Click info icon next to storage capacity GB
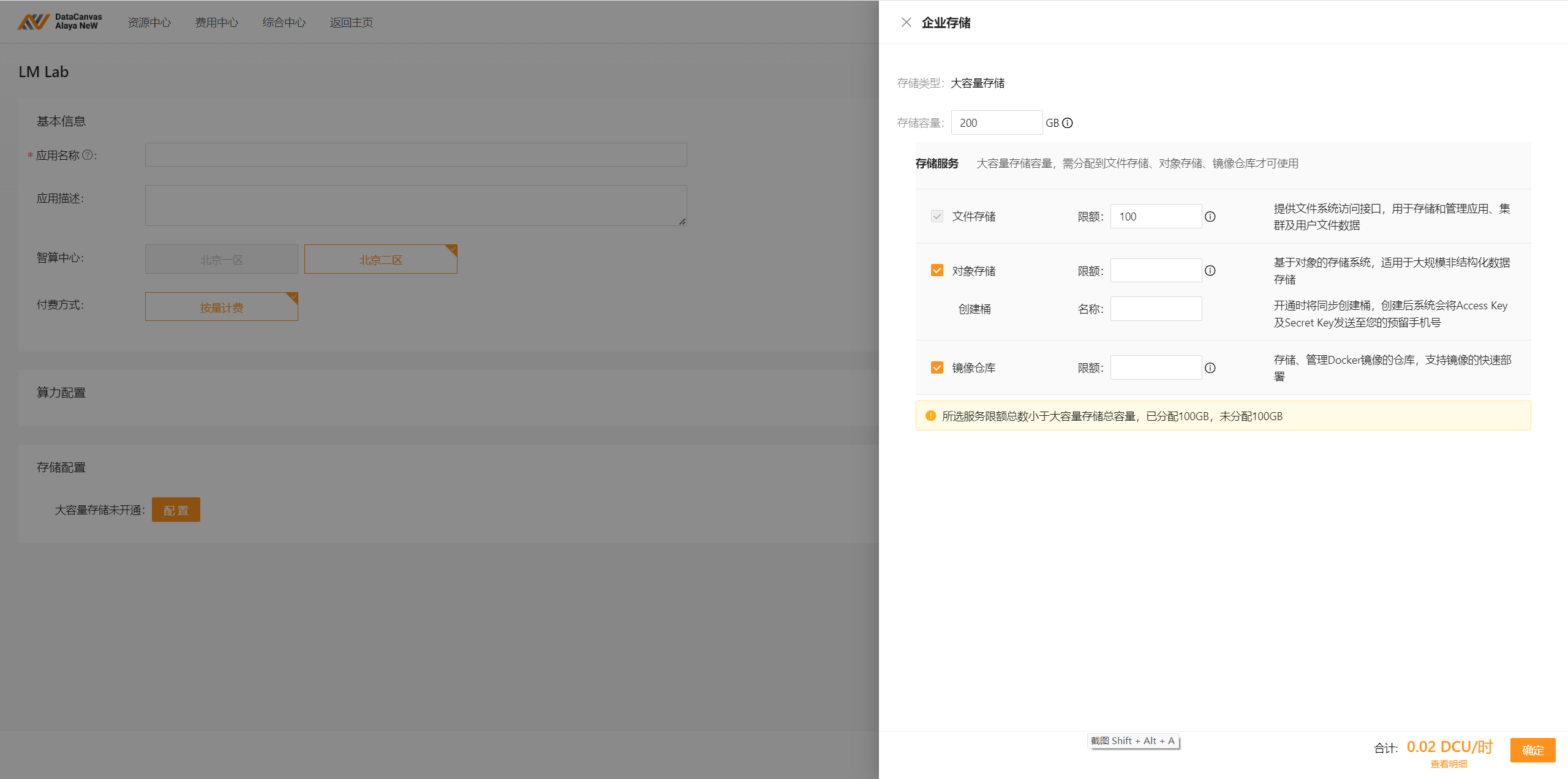Image resolution: width=1568 pixels, height=779 pixels. point(1068,123)
